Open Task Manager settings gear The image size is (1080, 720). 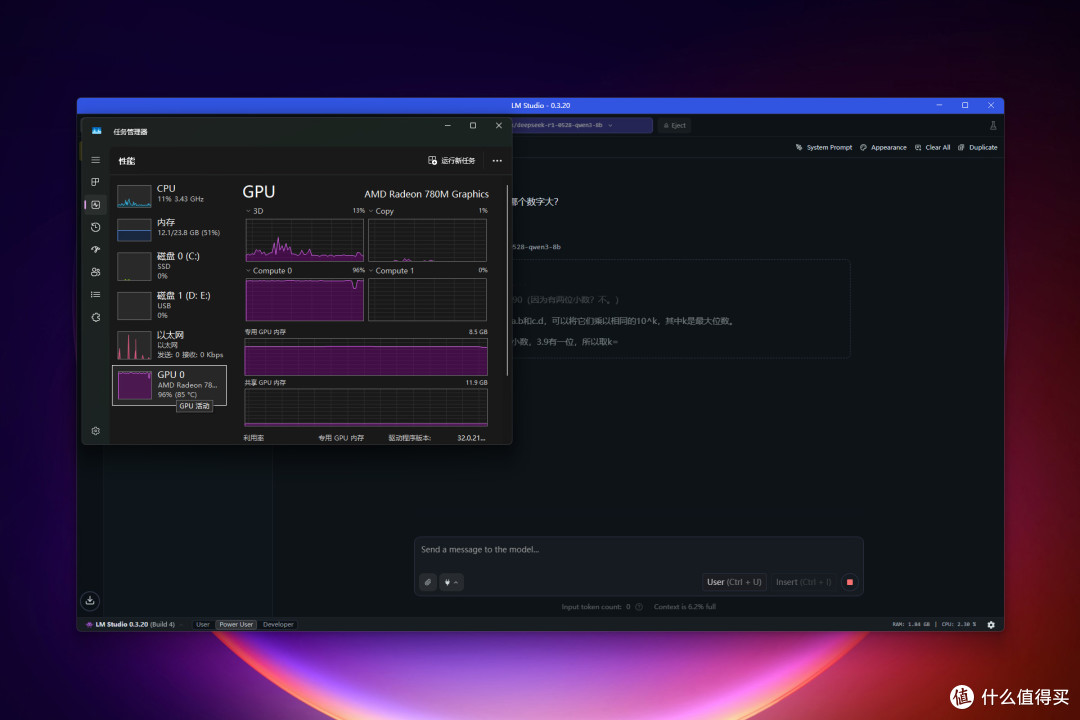(96, 431)
